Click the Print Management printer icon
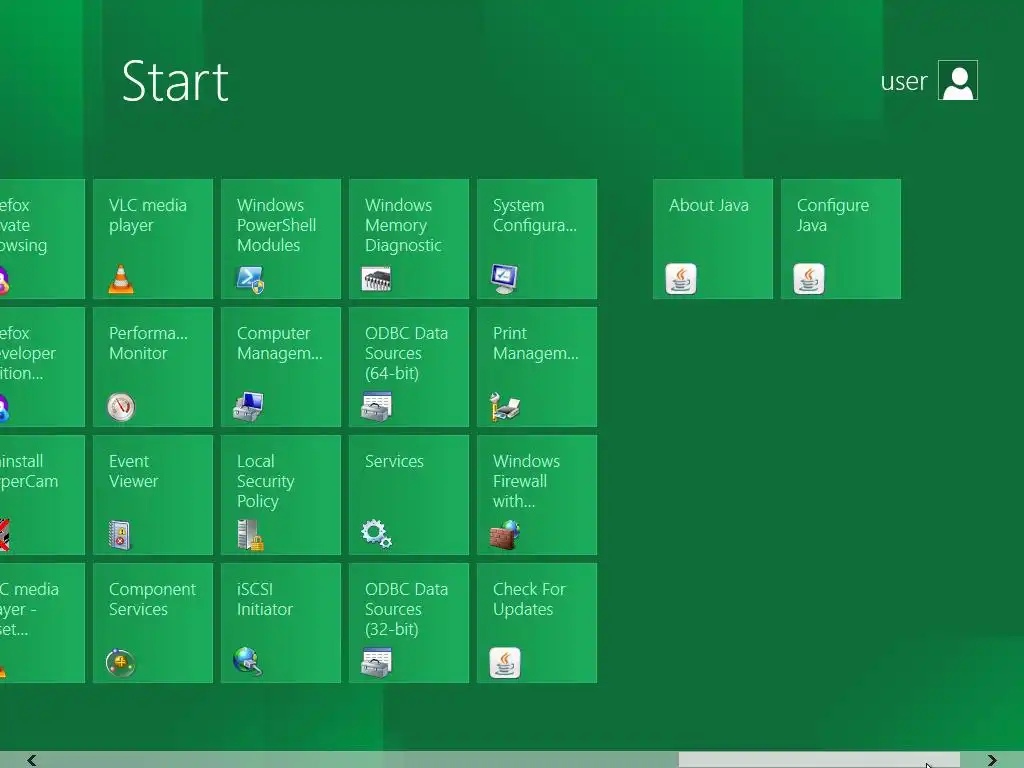1024x768 pixels. pyautogui.click(x=504, y=407)
